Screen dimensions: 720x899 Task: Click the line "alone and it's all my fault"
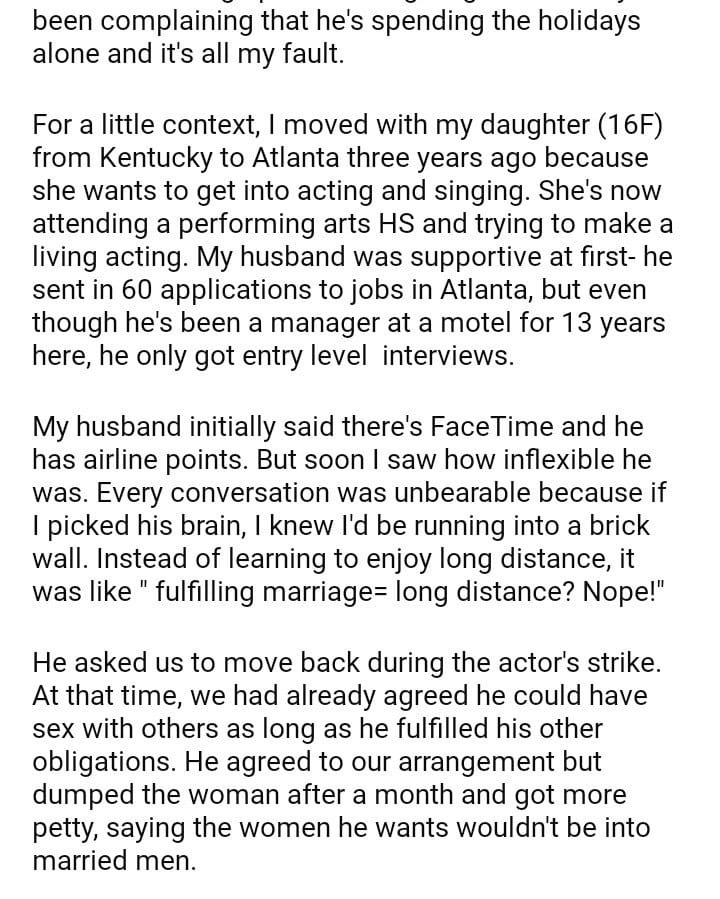pos(188,54)
